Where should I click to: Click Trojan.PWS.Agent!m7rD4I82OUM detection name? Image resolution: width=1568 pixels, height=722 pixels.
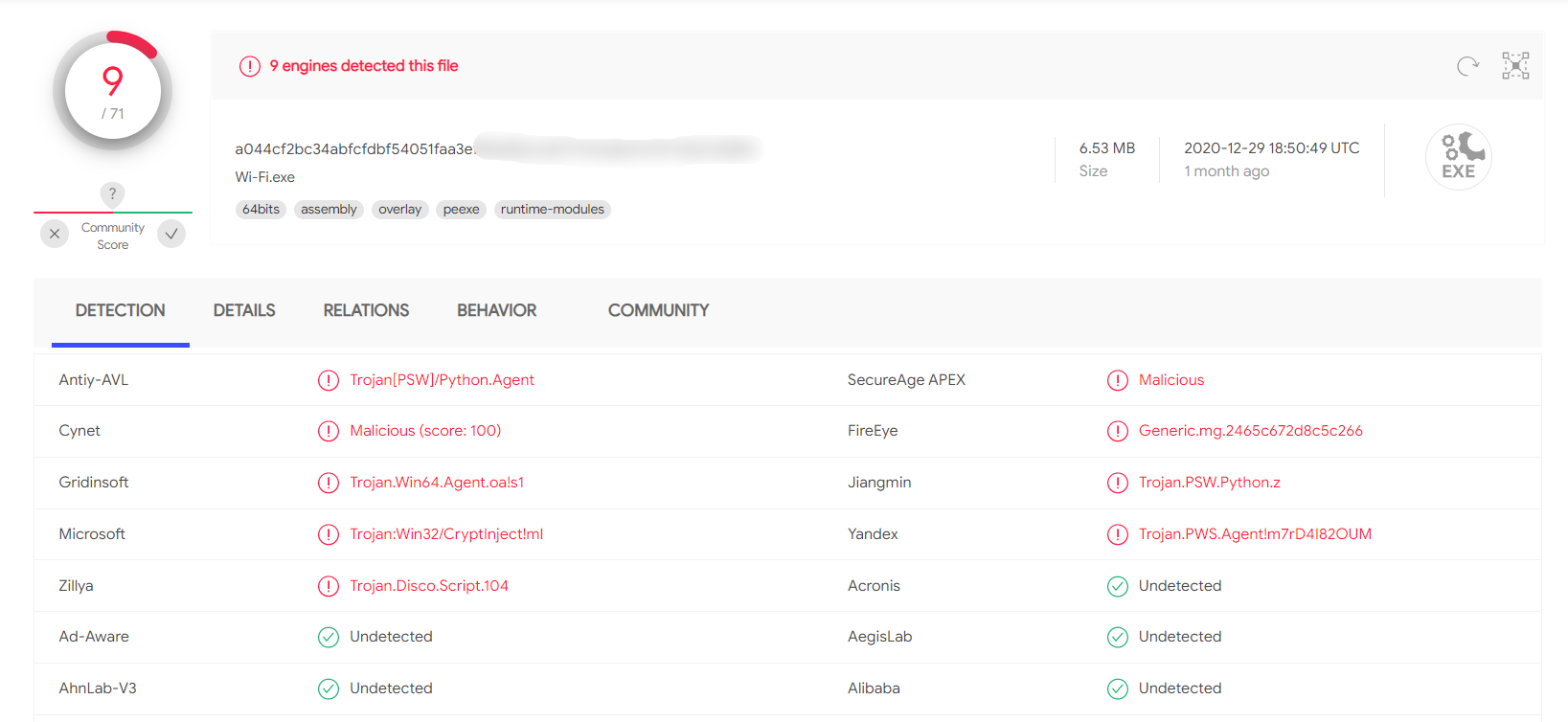(x=1255, y=534)
